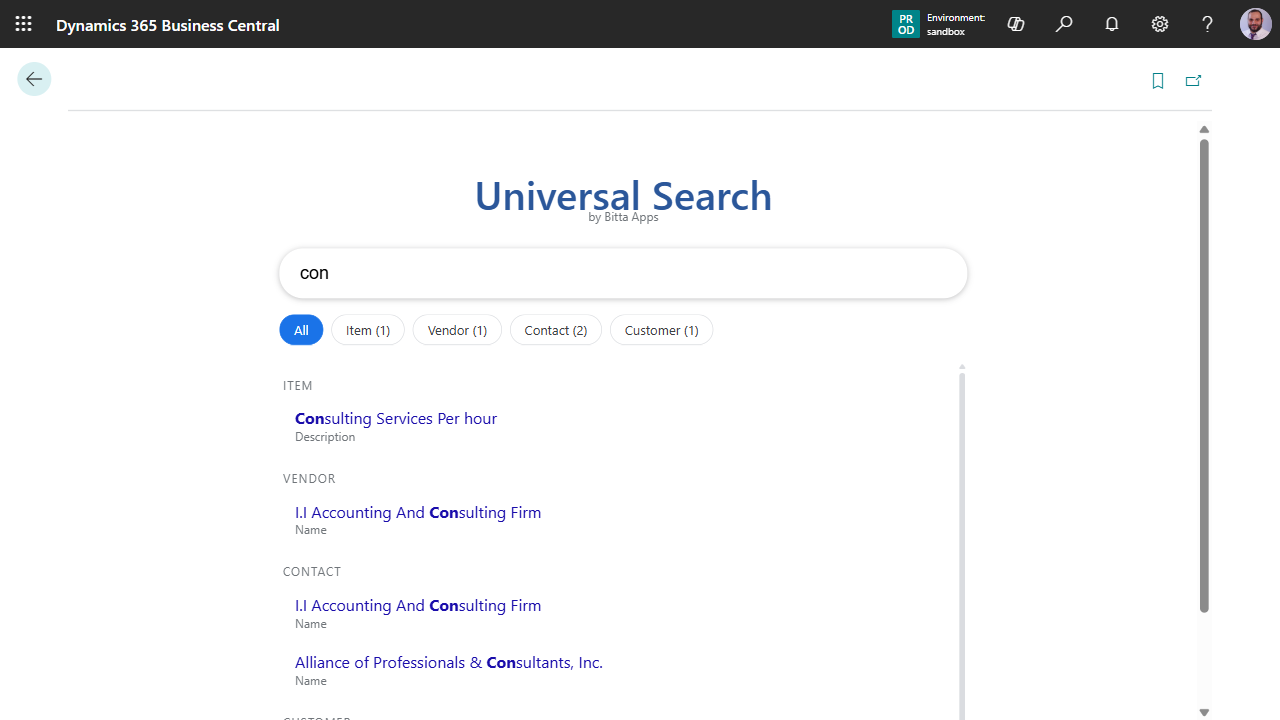1280x720 pixels.
Task: Open the Settings gear menu
Action: coord(1160,24)
